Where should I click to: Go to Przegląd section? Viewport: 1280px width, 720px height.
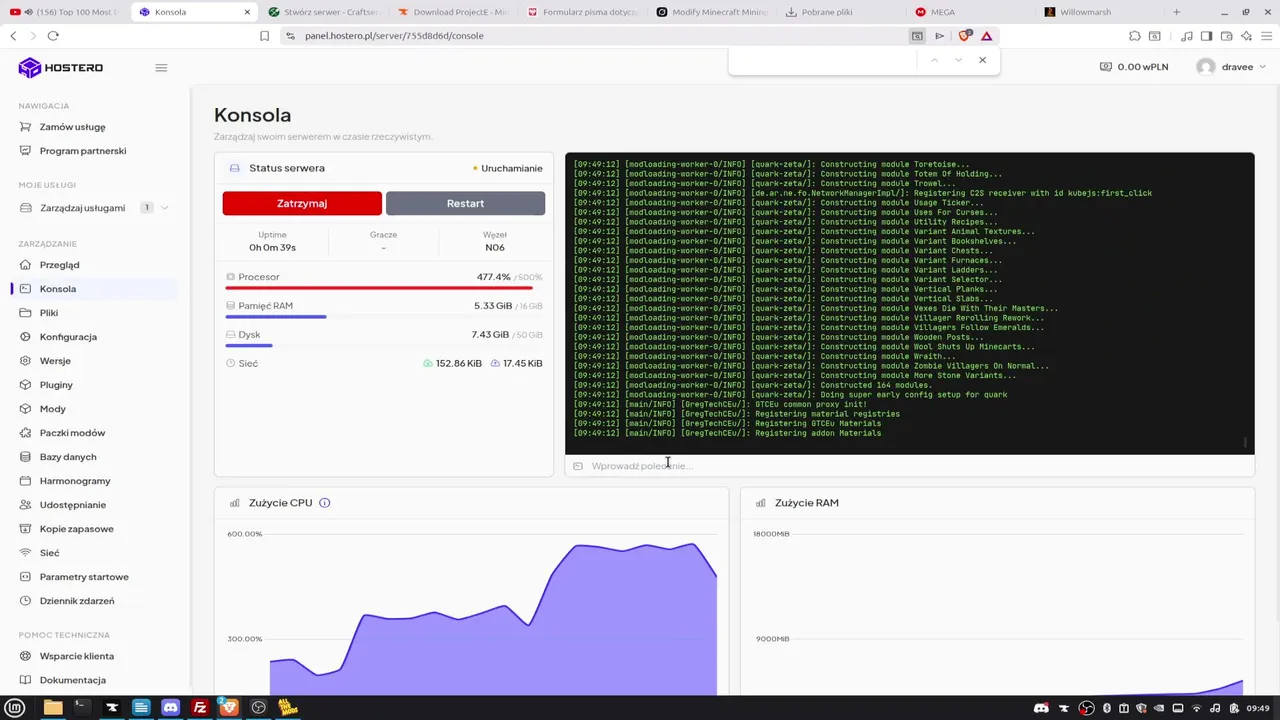(59, 265)
